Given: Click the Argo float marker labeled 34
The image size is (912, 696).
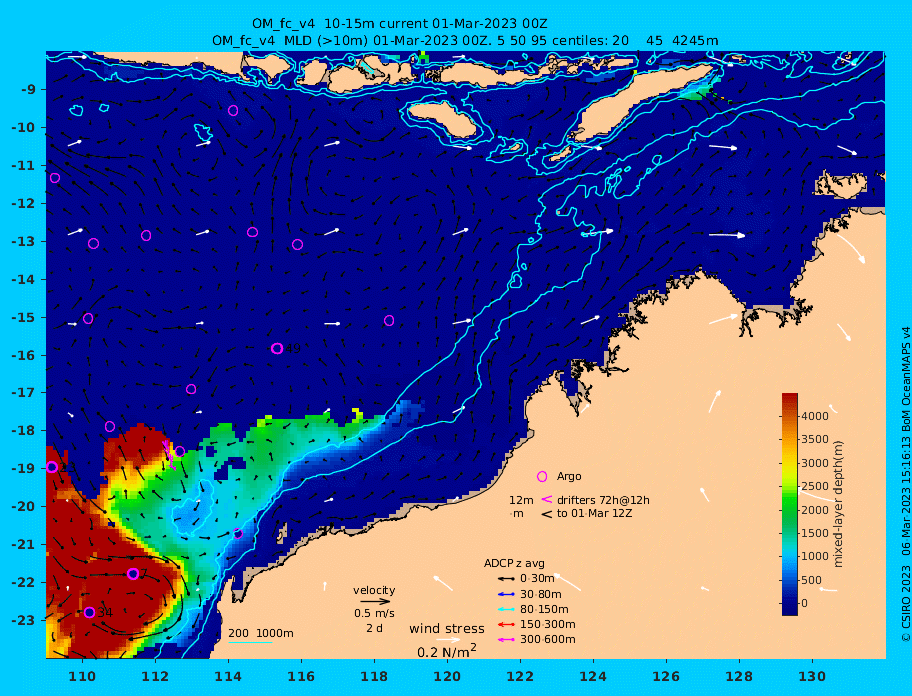Looking at the screenshot, I should [89, 612].
